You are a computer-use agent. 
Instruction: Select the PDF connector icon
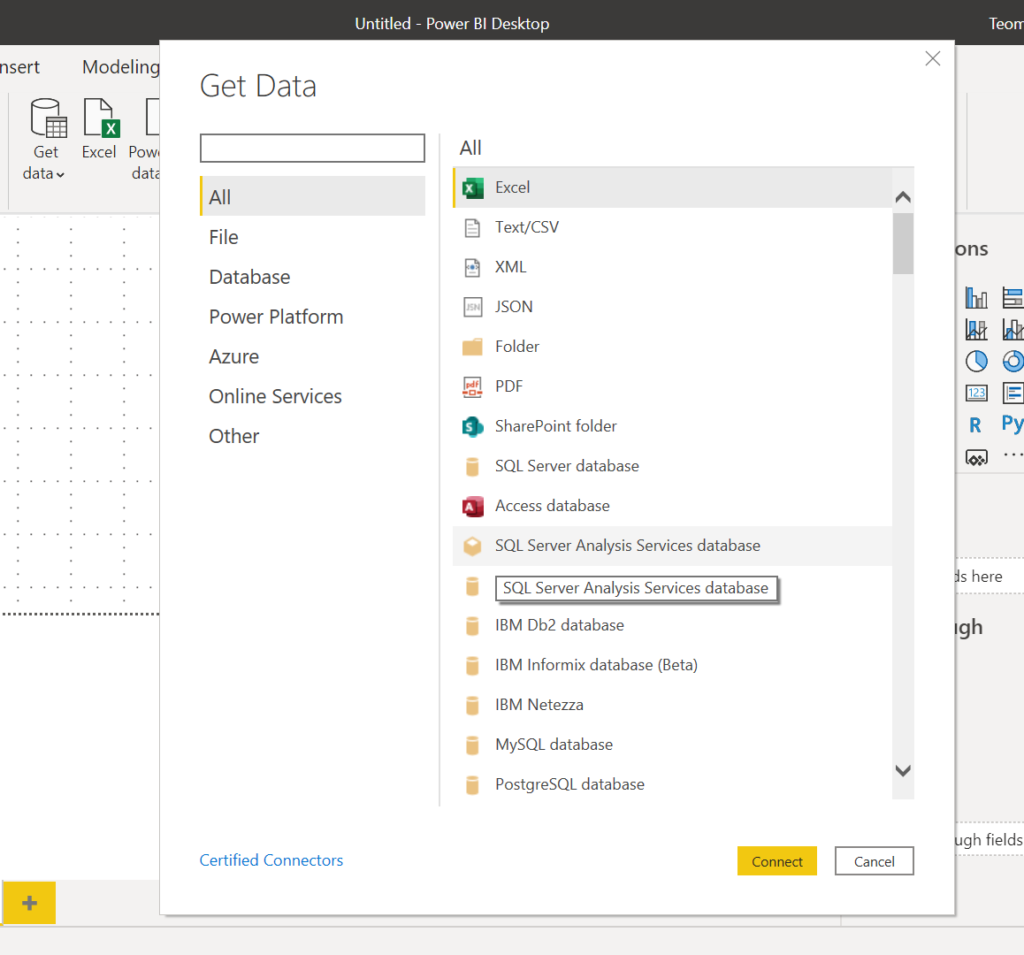click(473, 387)
